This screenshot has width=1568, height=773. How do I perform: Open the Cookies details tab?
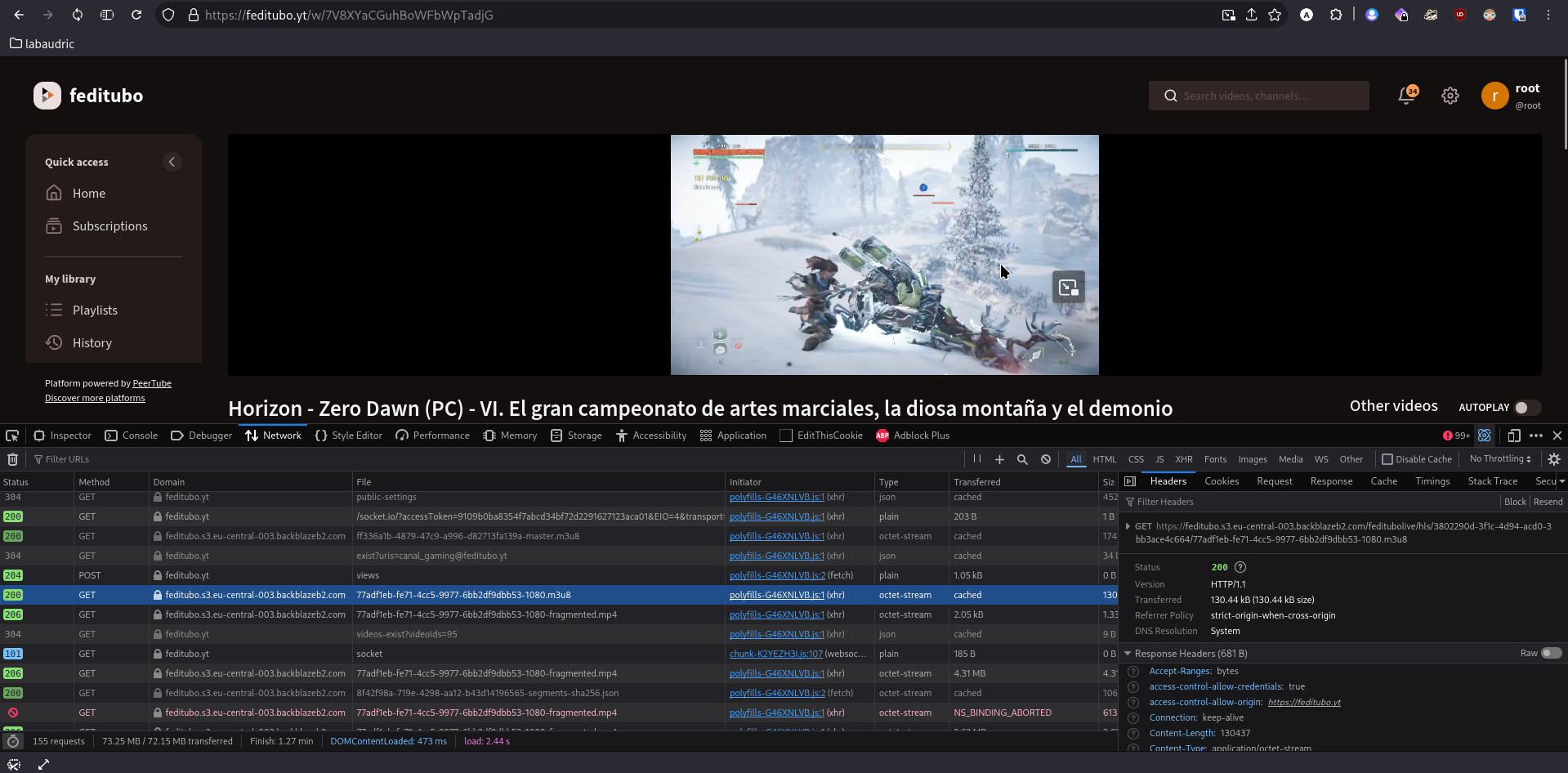tap(1222, 481)
